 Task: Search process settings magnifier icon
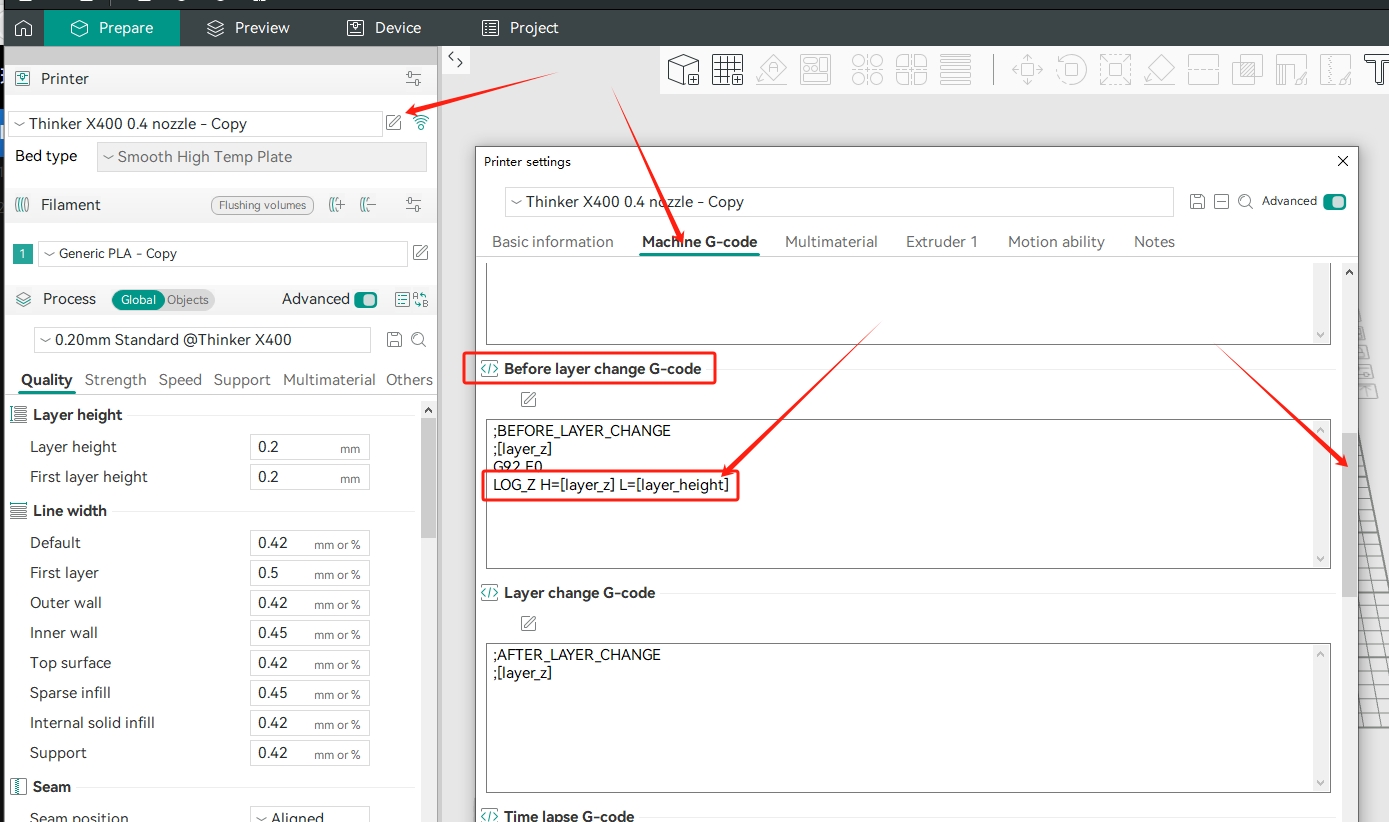[419, 339]
